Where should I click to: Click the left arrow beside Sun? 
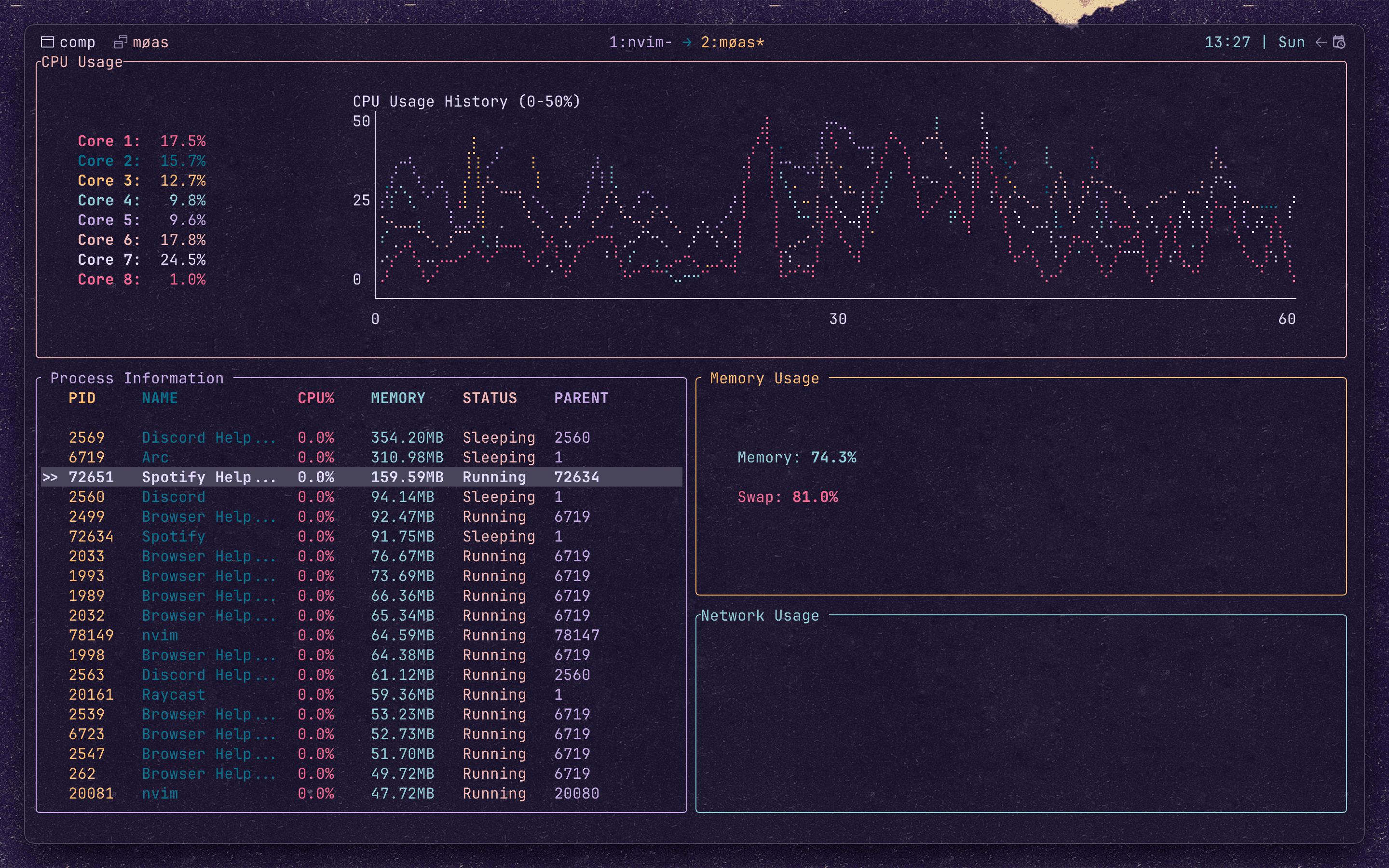click(x=1321, y=42)
